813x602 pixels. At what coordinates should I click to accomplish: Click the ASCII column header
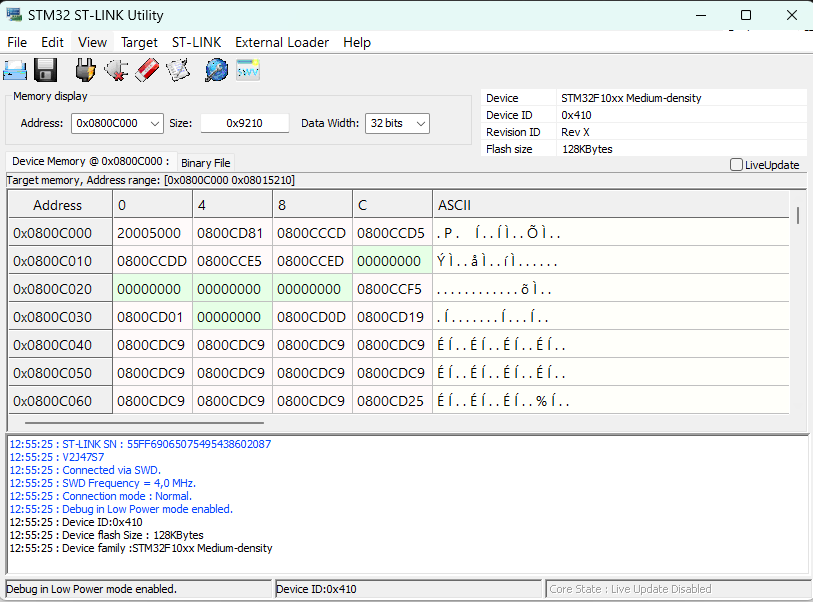point(611,205)
